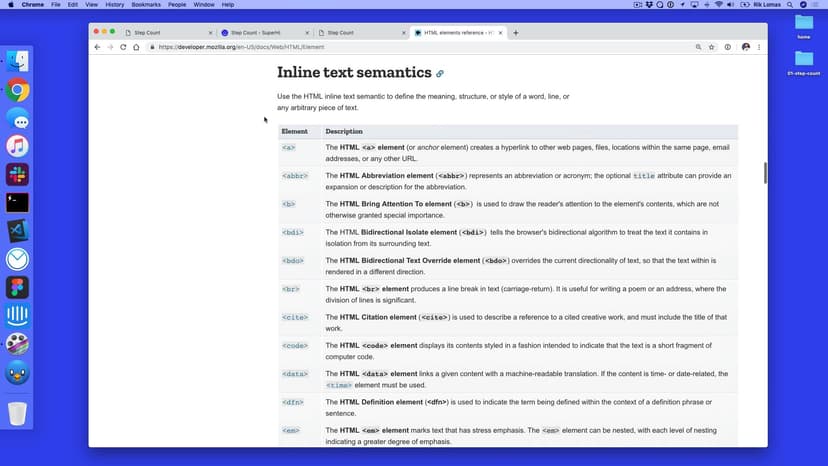Open the Chrome three-dot menu
The image size is (828, 466).
coord(759,47)
